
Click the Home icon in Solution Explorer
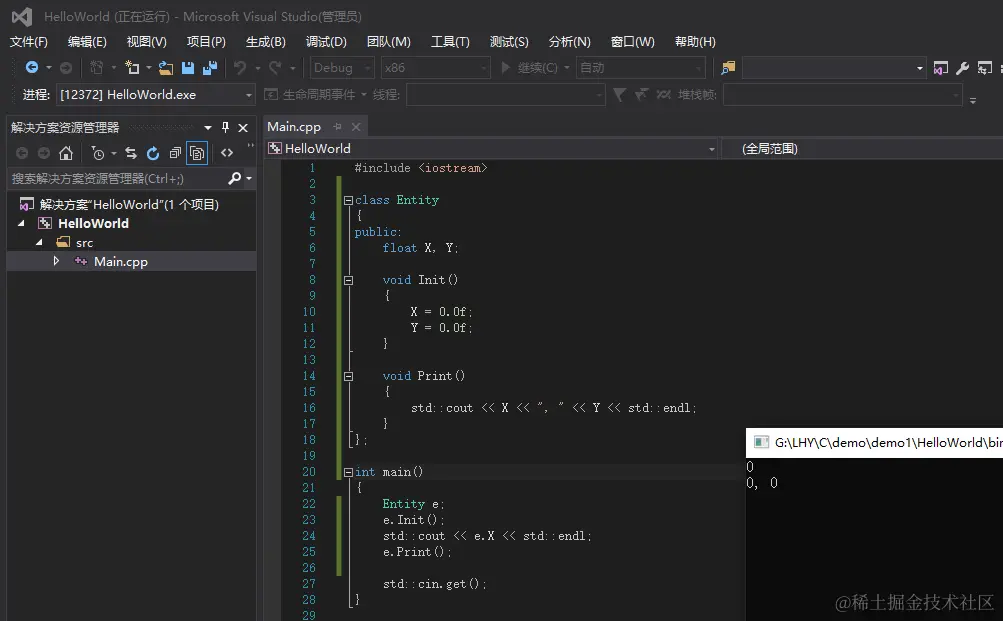coord(66,153)
